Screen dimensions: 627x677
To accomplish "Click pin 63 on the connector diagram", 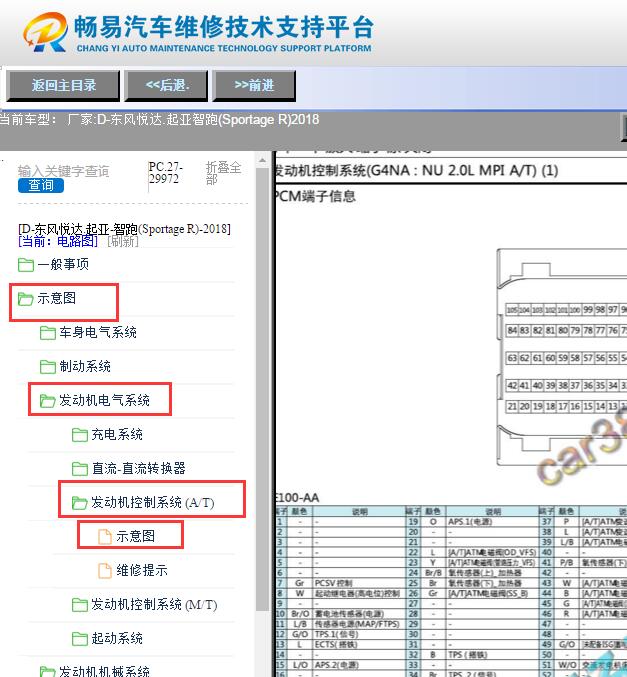I will [512, 358].
